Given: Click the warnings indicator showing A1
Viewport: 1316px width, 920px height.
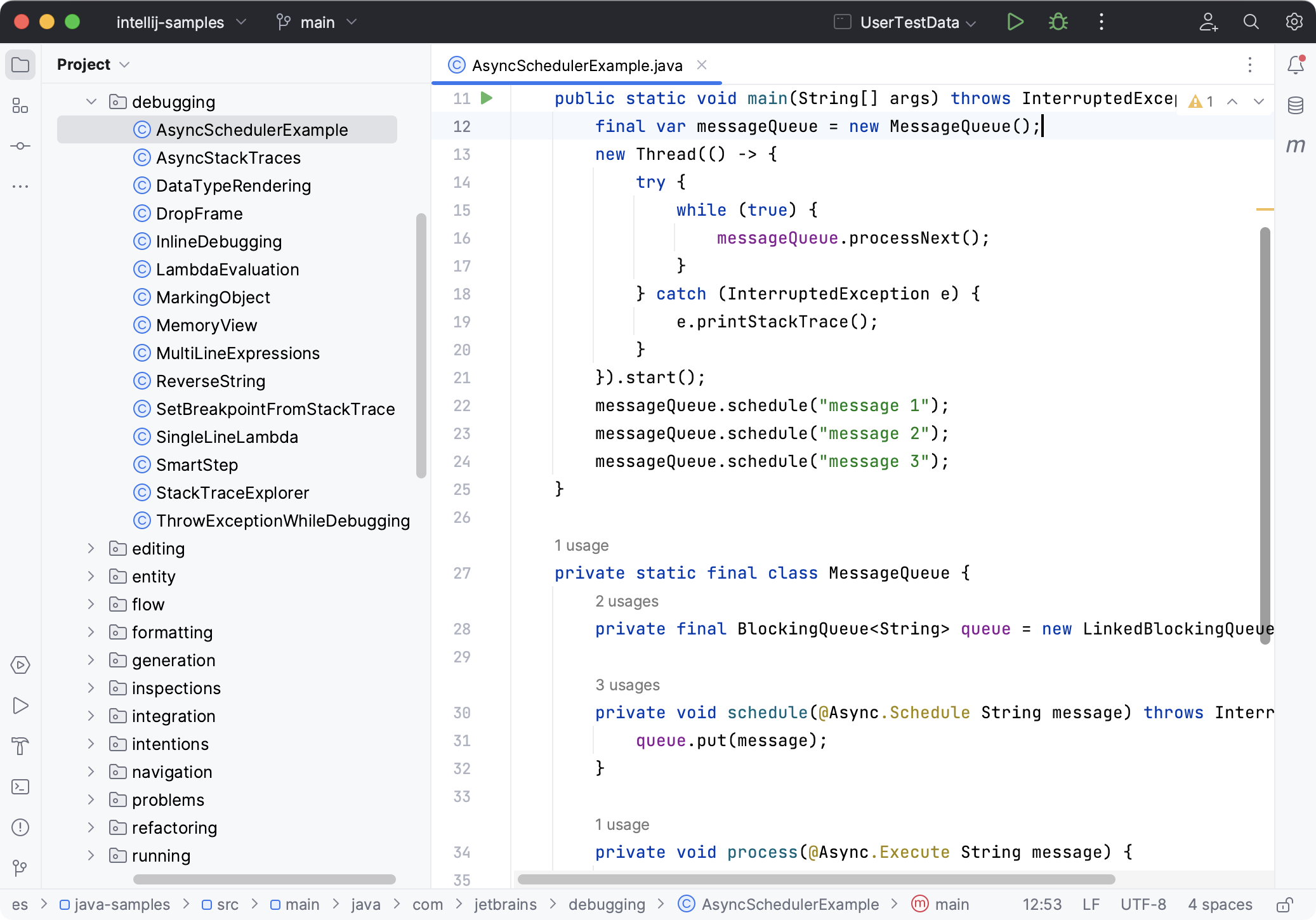Looking at the screenshot, I should click(1201, 101).
